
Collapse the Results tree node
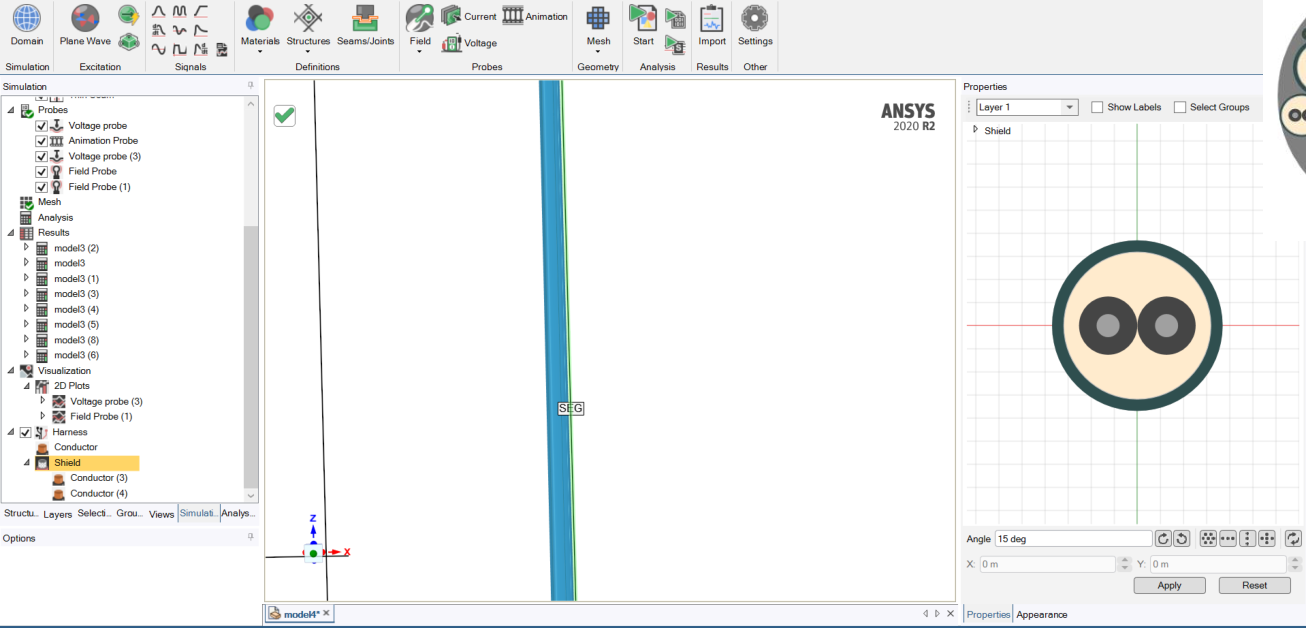click(x=11, y=232)
